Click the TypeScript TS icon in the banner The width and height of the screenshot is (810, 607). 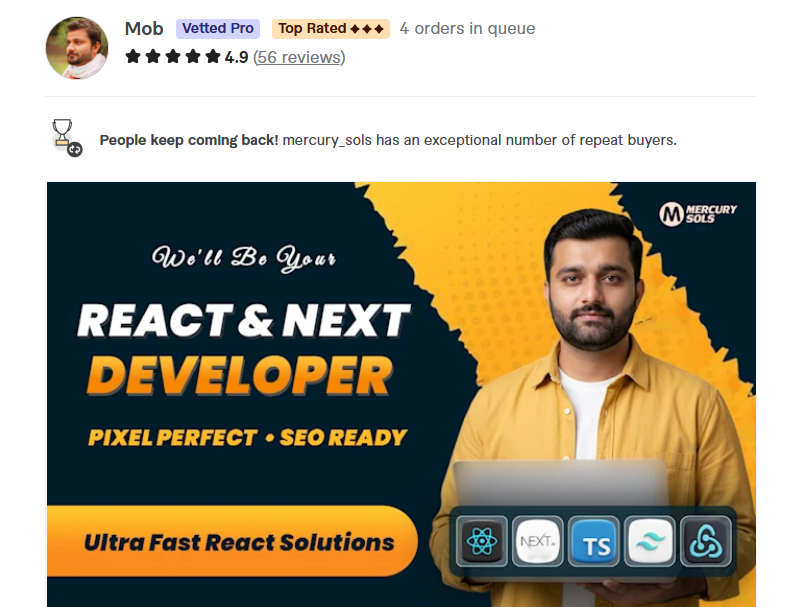click(x=594, y=541)
